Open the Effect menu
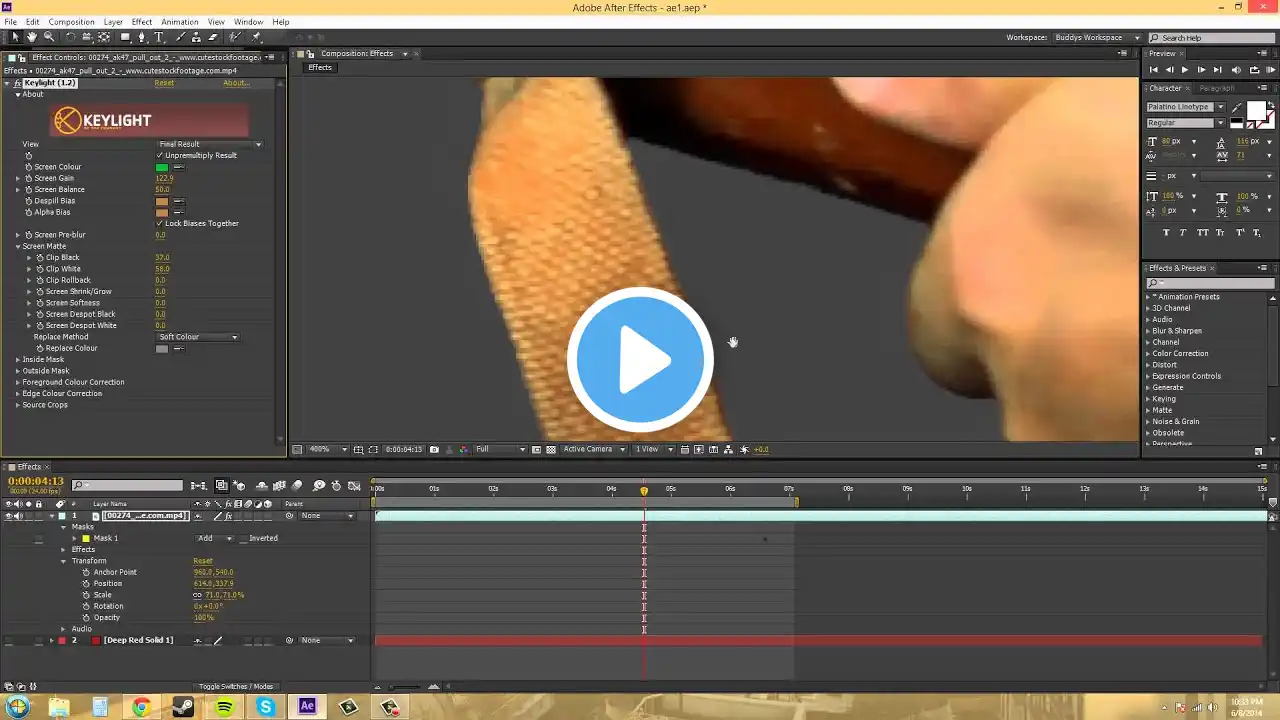The image size is (1280, 720). tap(142, 22)
